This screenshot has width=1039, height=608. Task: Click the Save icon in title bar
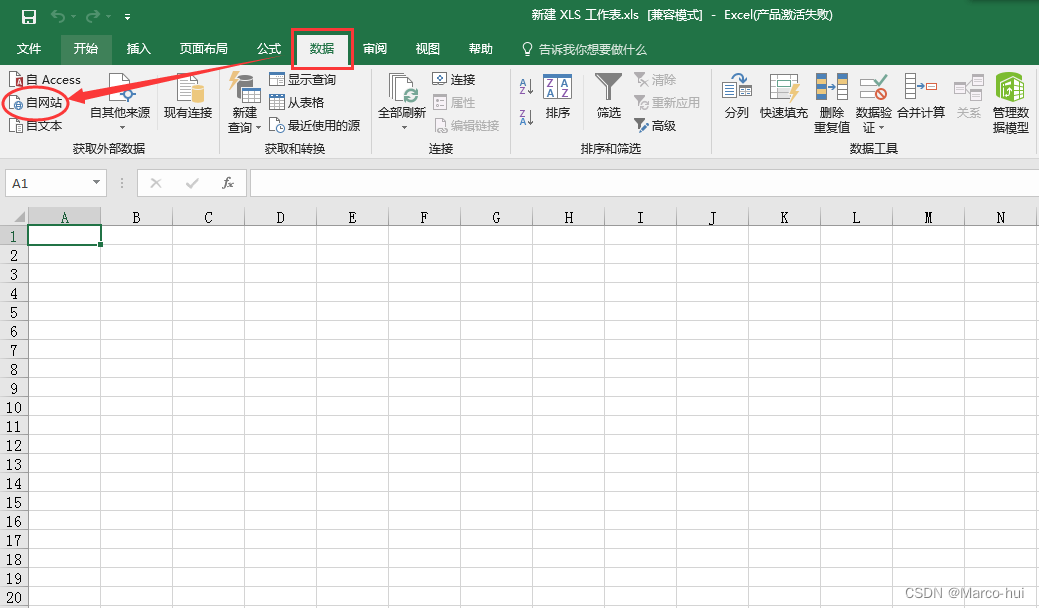(28, 17)
